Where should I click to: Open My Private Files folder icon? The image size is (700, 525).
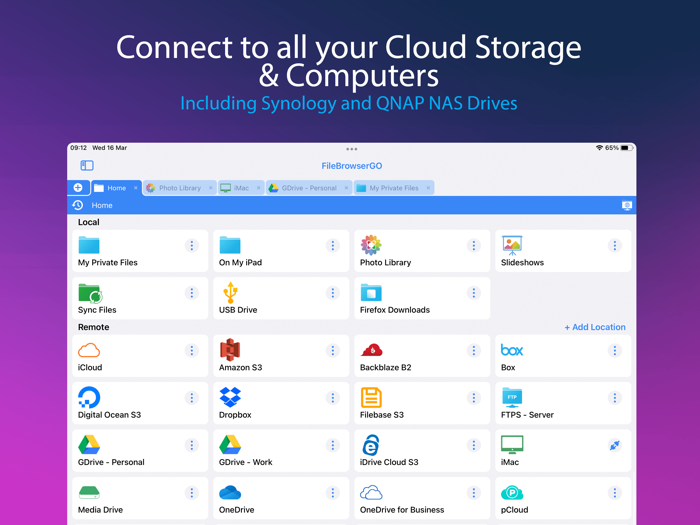[x=89, y=245]
